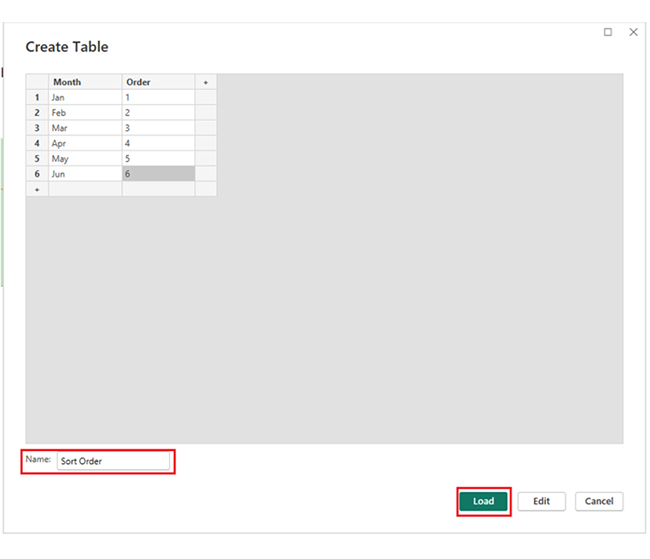Click the Name input field

(x=112, y=462)
